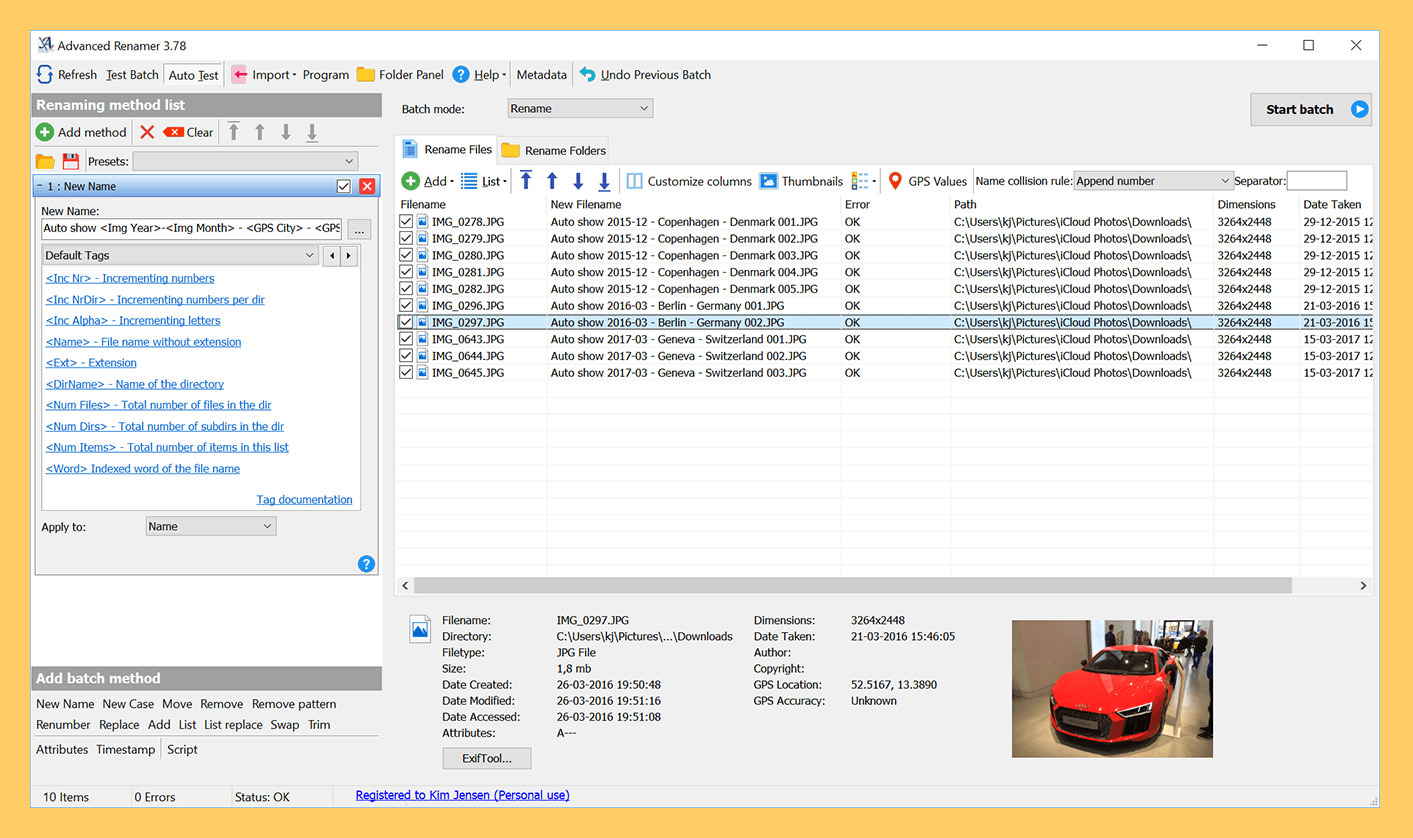Open the Batch mode dropdown
The width and height of the screenshot is (1413, 838).
(x=580, y=108)
